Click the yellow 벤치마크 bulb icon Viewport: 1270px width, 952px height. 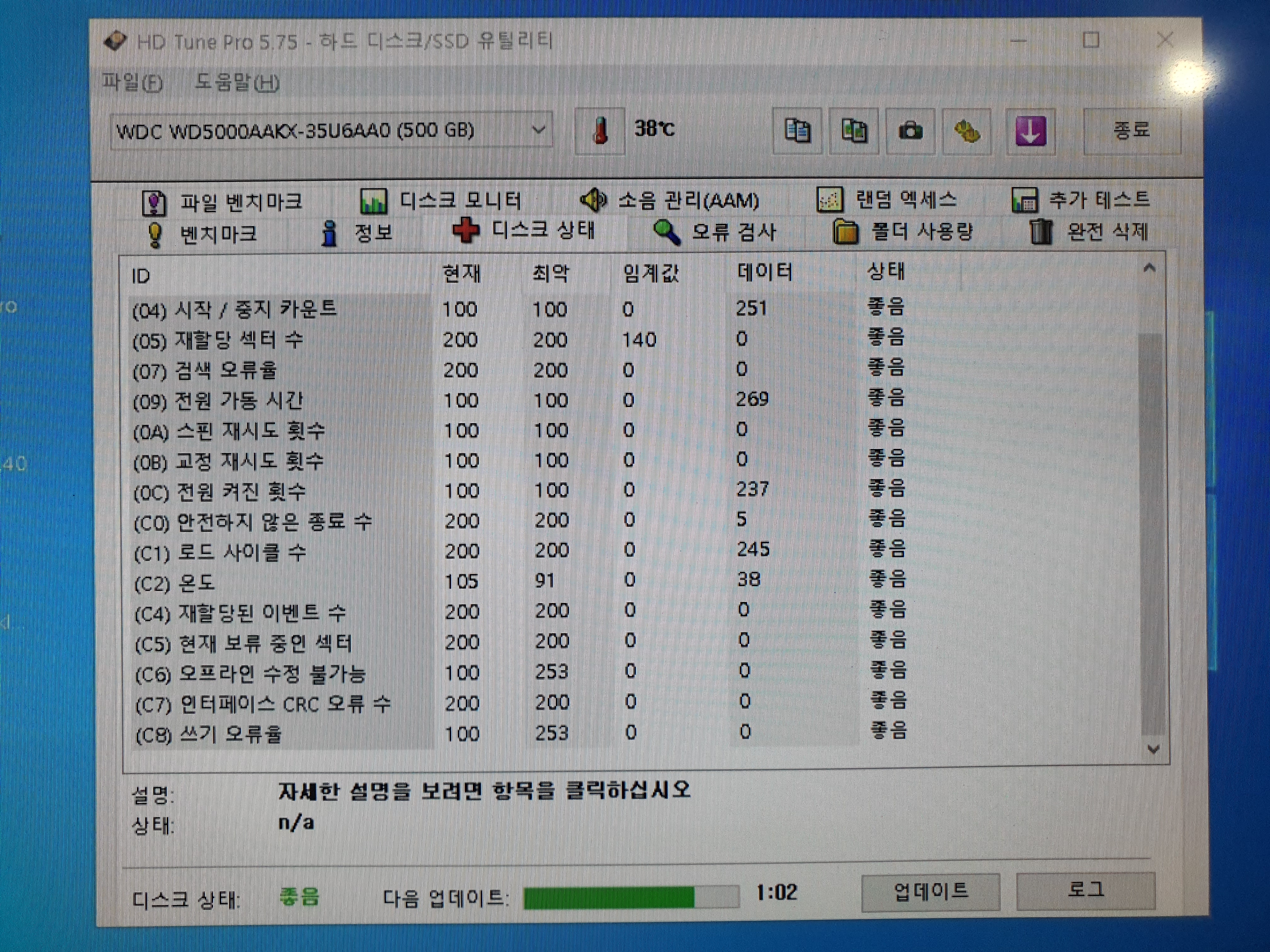click(x=155, y=235)
